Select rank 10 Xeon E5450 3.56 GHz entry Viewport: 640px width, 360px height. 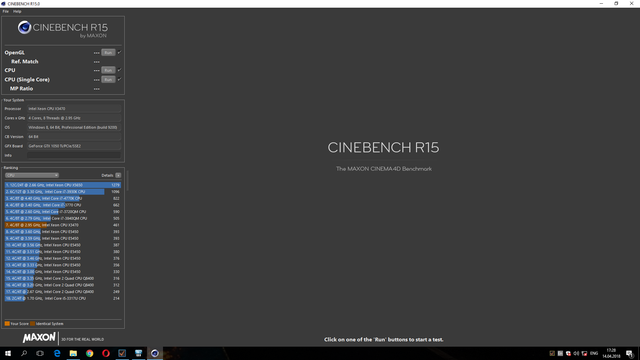[x=63, y=245]
